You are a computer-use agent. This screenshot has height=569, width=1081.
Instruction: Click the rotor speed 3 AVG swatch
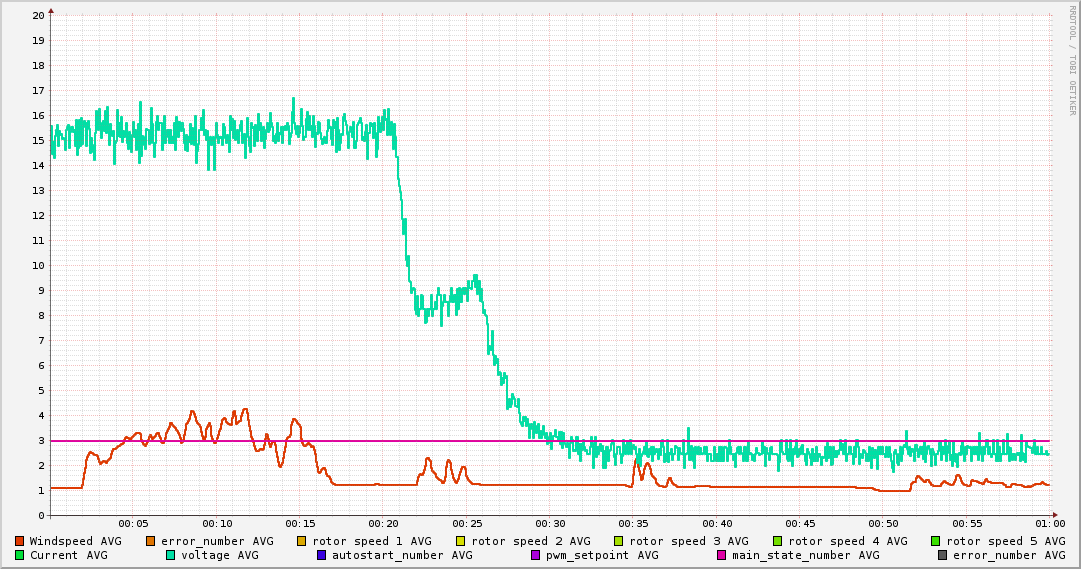tap(619, 541)
